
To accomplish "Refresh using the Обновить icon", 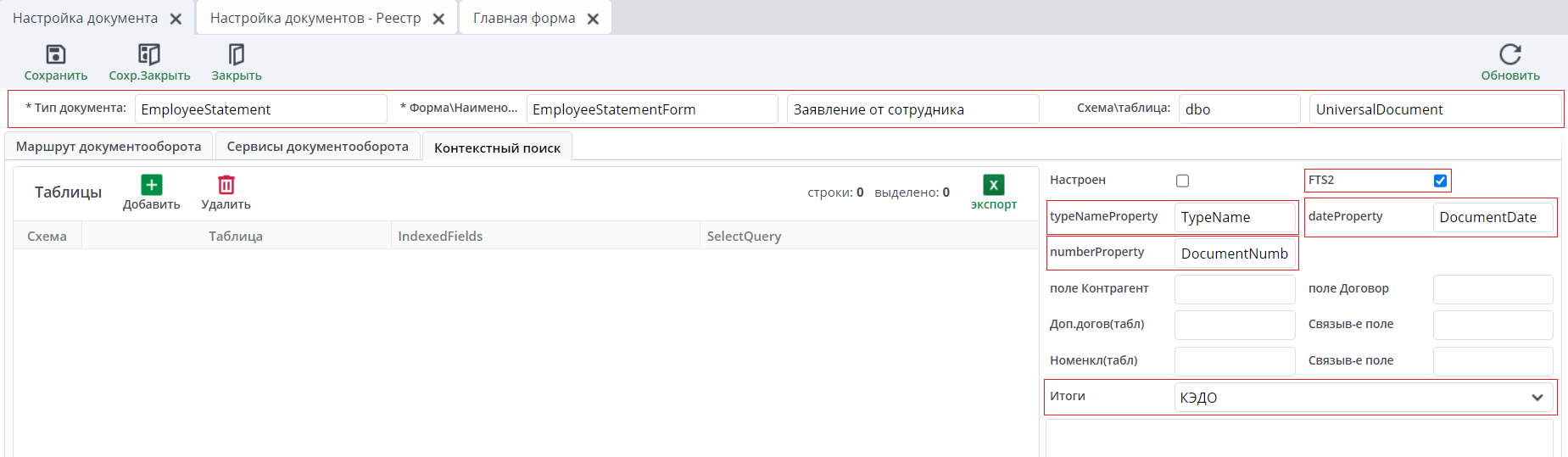I will (1510, 55).
